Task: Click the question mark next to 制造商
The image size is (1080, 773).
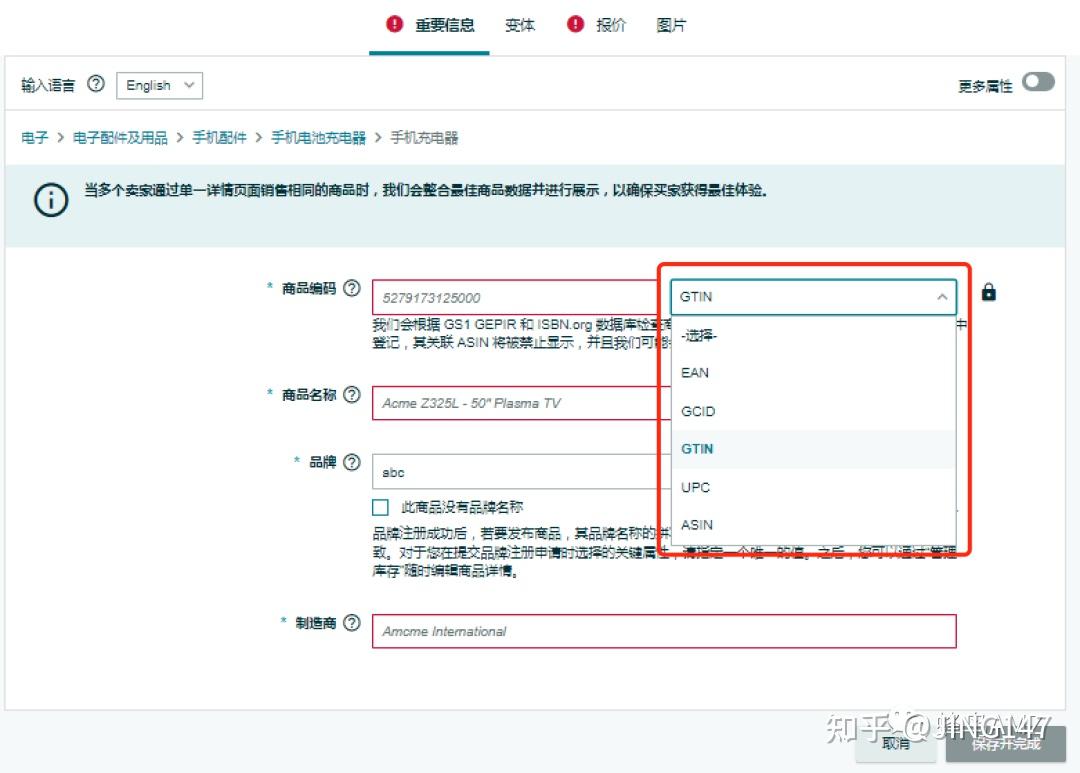Action: 352,622
